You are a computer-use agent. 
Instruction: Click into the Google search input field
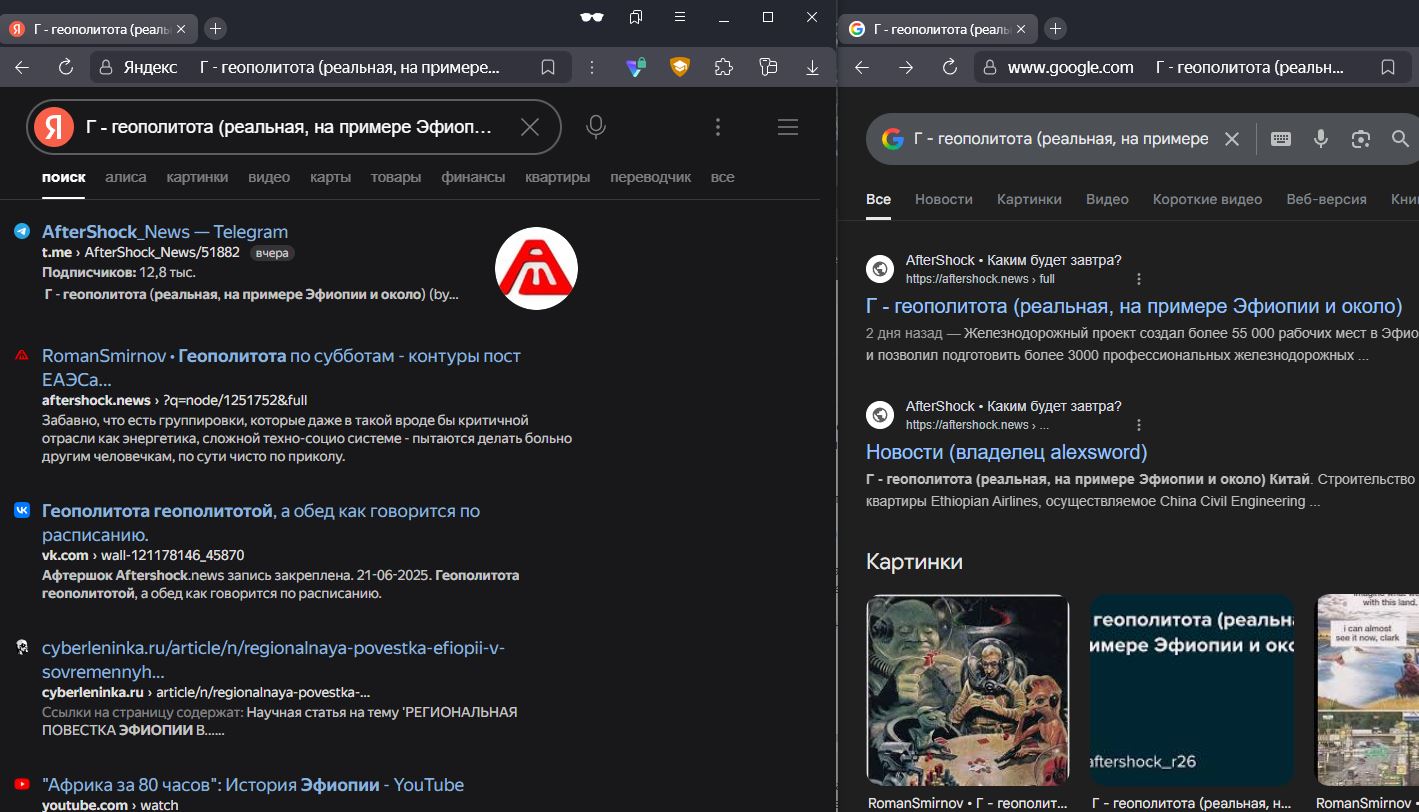click(1060, 139)
